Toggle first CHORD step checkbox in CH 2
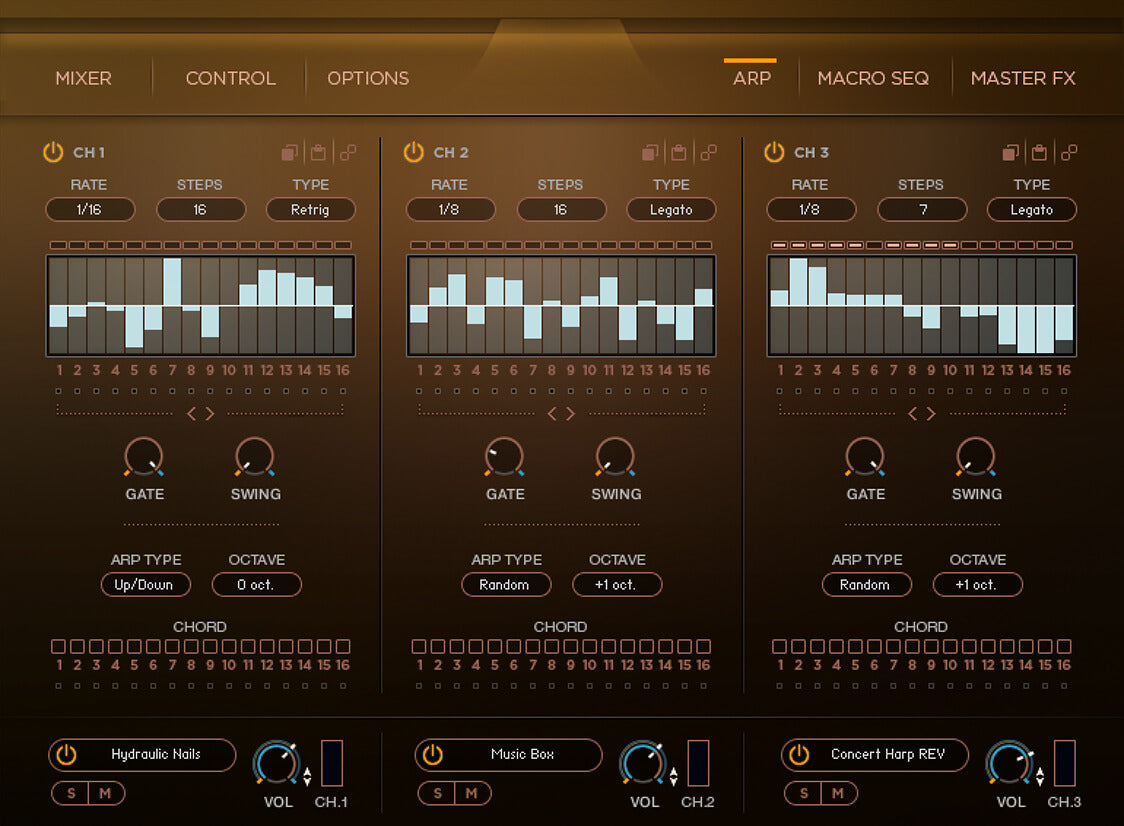This screenshot has width=1124, height=826. click(x=419, y=647)
